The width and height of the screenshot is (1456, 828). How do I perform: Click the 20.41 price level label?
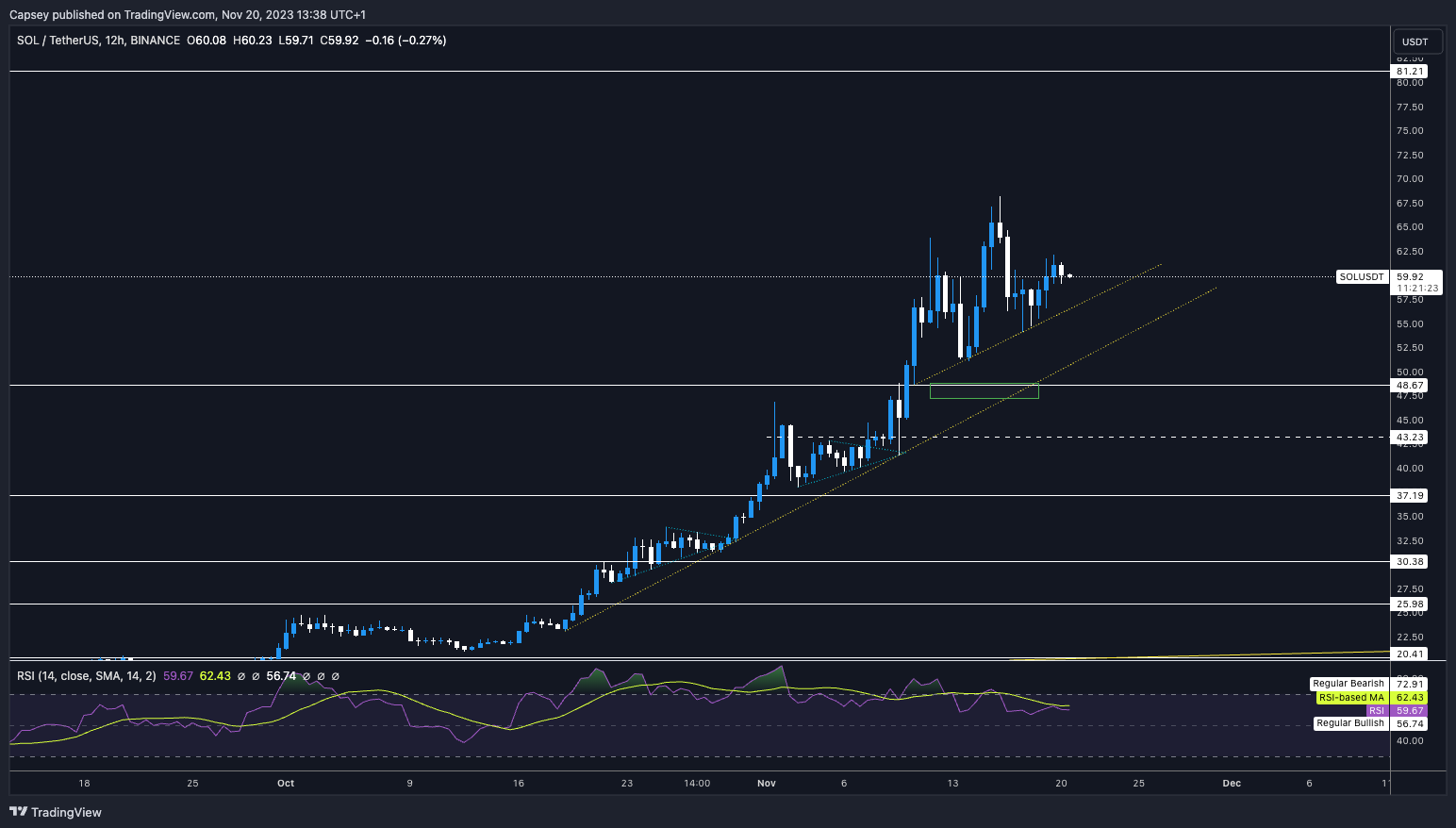(1410, 654)
